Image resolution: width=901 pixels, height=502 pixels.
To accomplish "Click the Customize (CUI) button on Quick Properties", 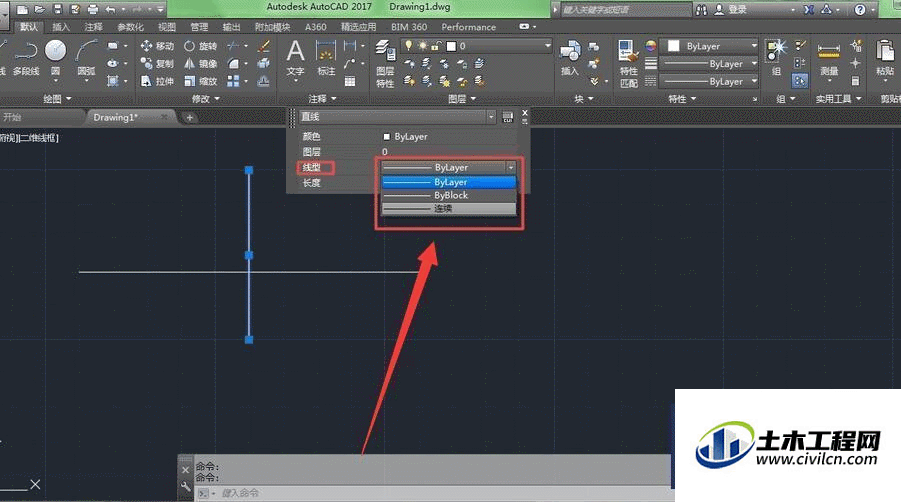I will (507, 117).
